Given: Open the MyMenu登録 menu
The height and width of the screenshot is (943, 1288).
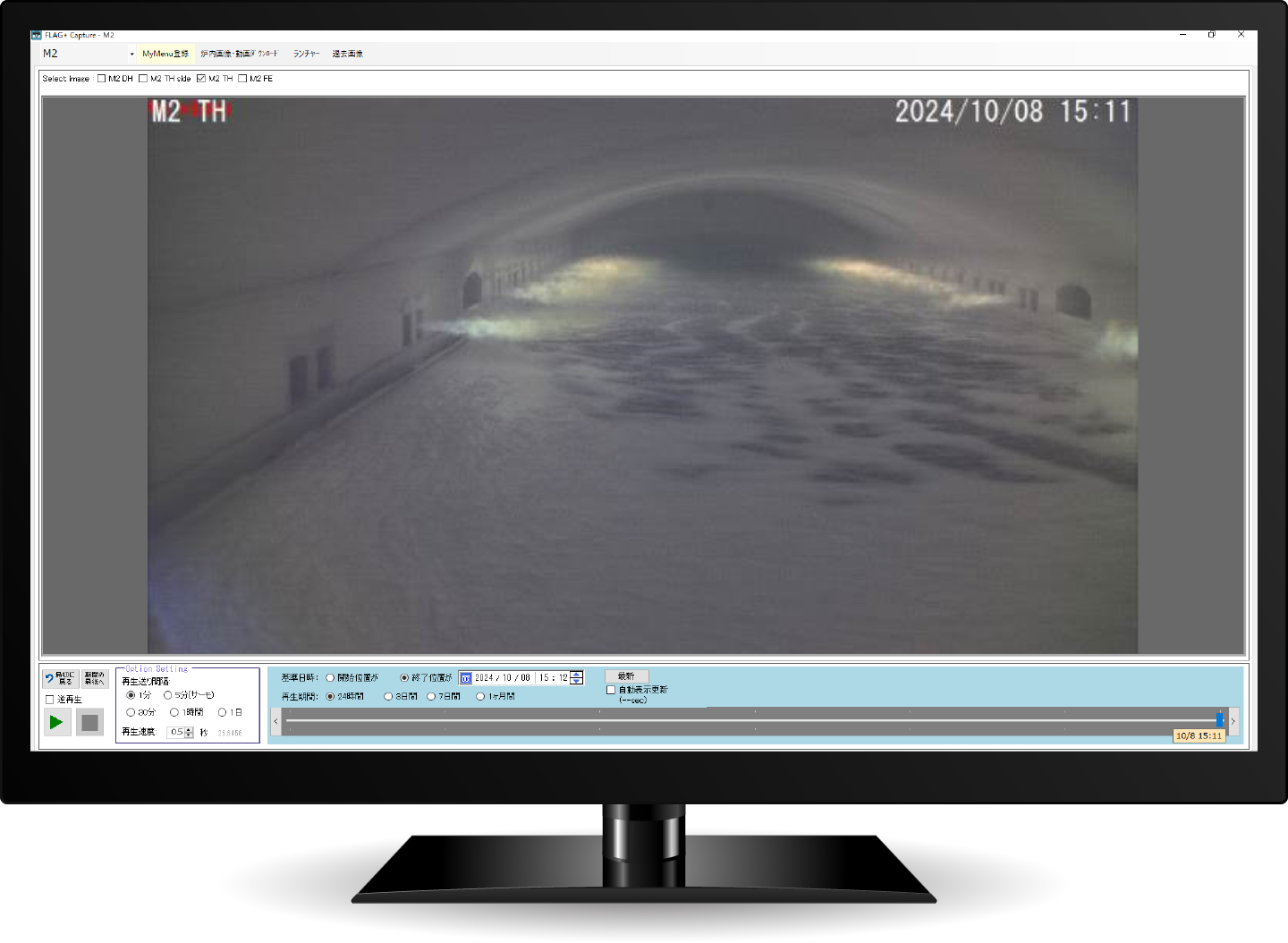Looking at the screenshot, I should 165,54.
